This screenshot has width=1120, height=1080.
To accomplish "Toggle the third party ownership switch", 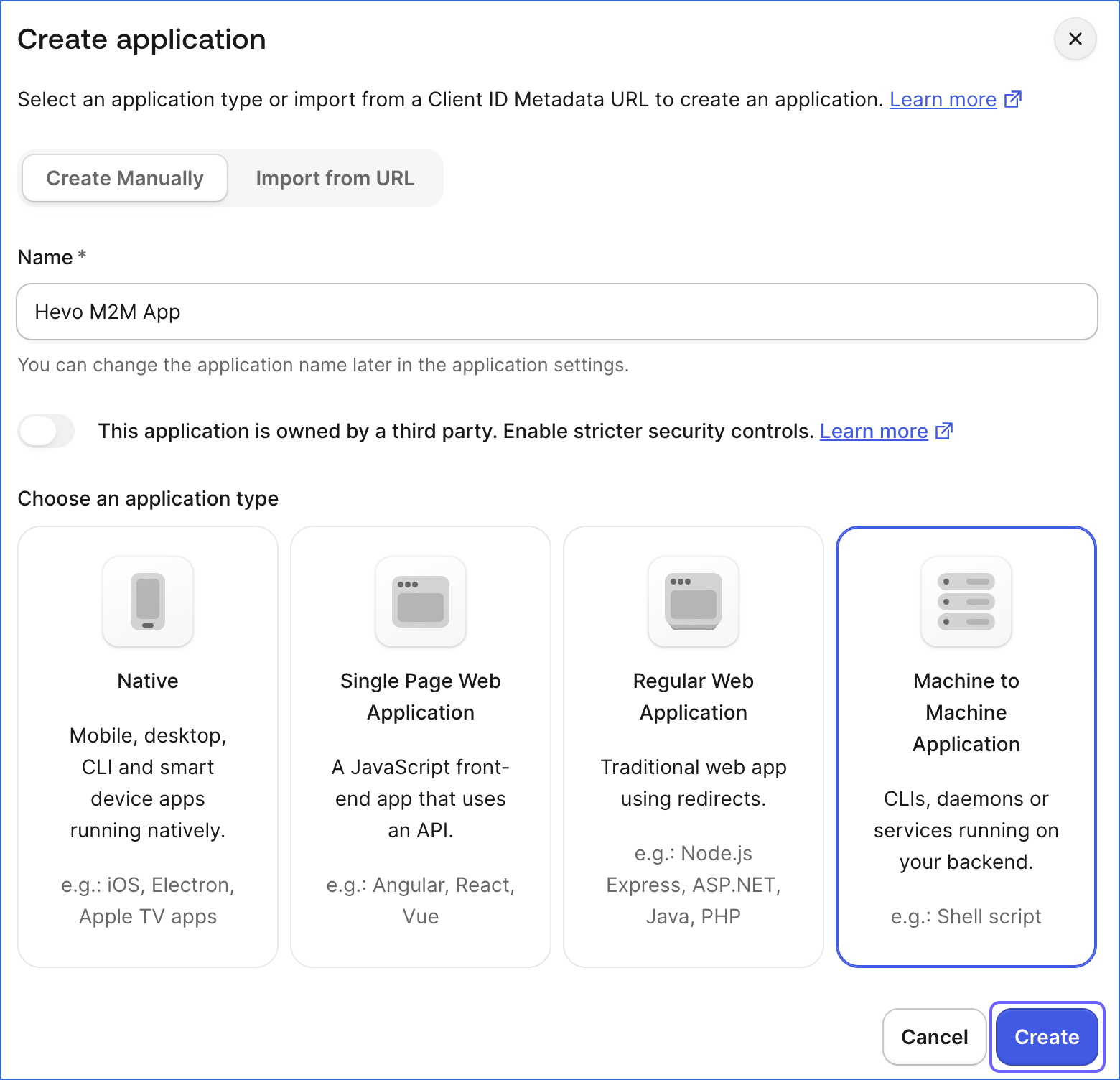I will pos(47,431).
